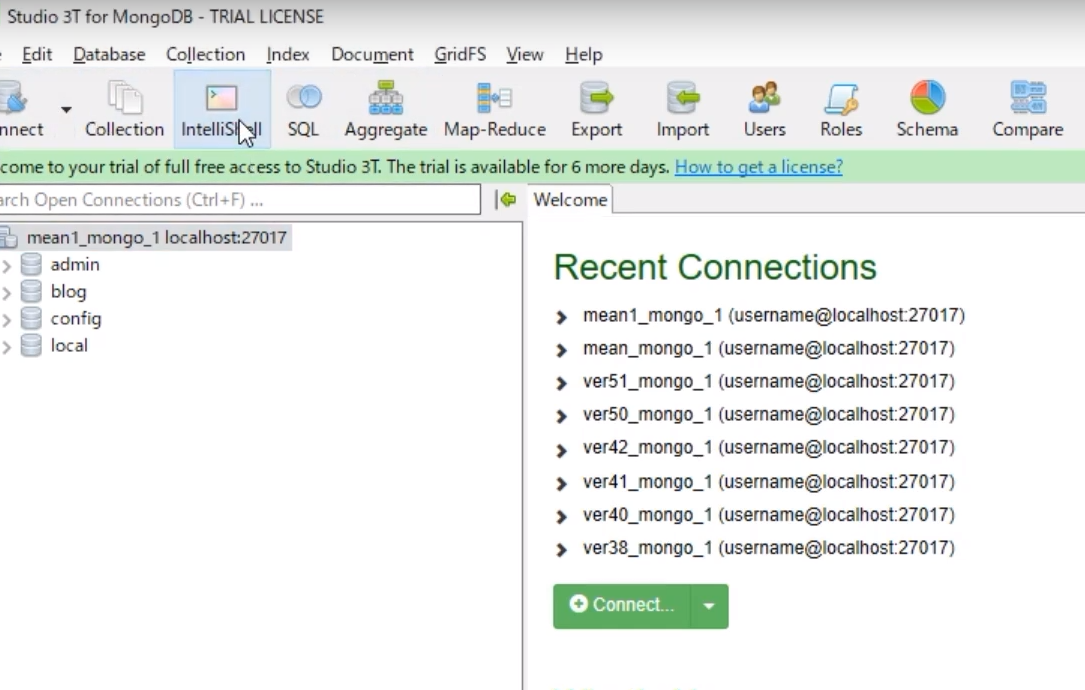Click chevron beside ver41_mongo_1 recent connection
Screen dimensions: 1085x690
[x=561, y=484]
